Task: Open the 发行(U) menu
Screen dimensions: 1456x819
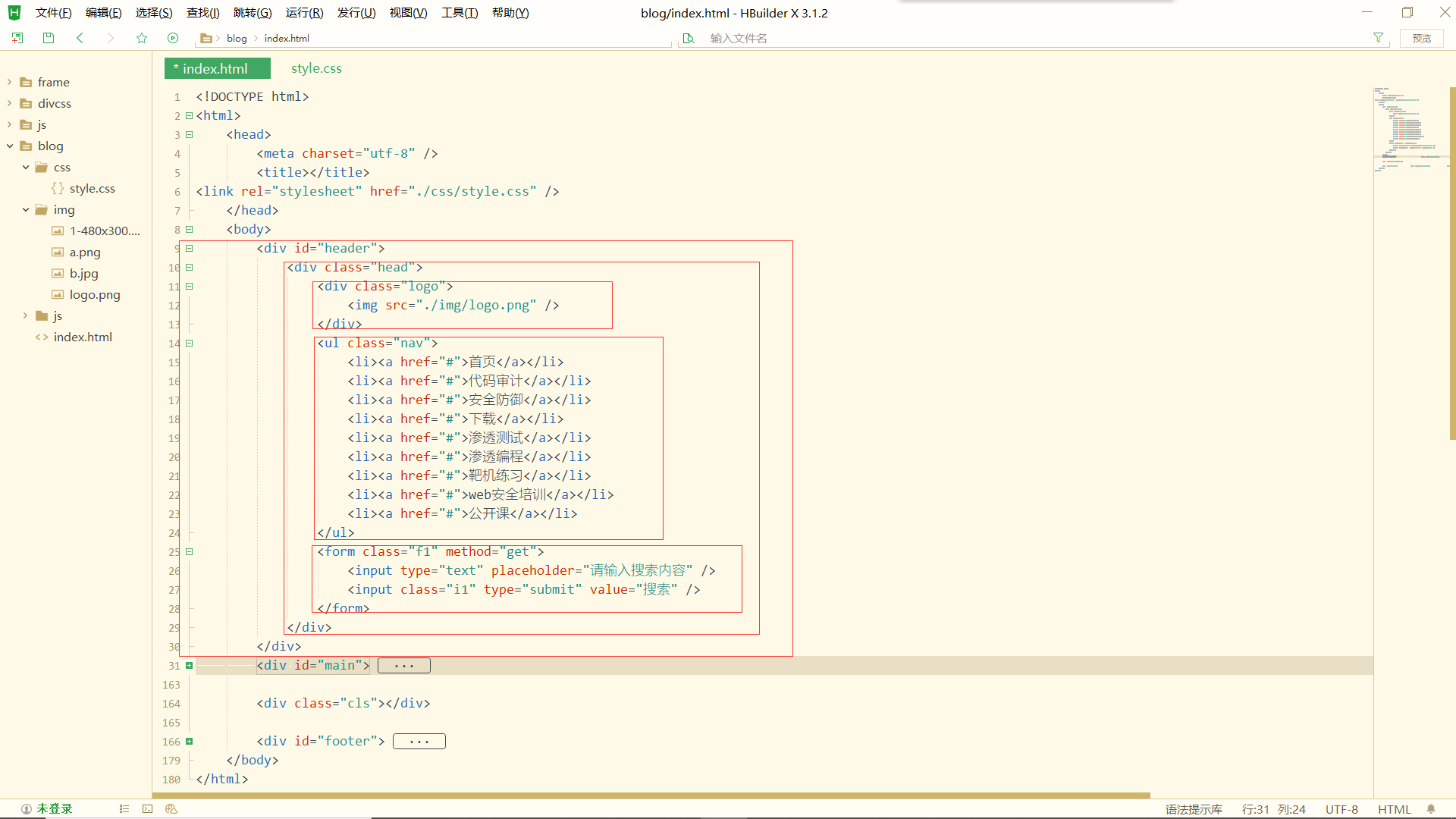Action: 356,13
